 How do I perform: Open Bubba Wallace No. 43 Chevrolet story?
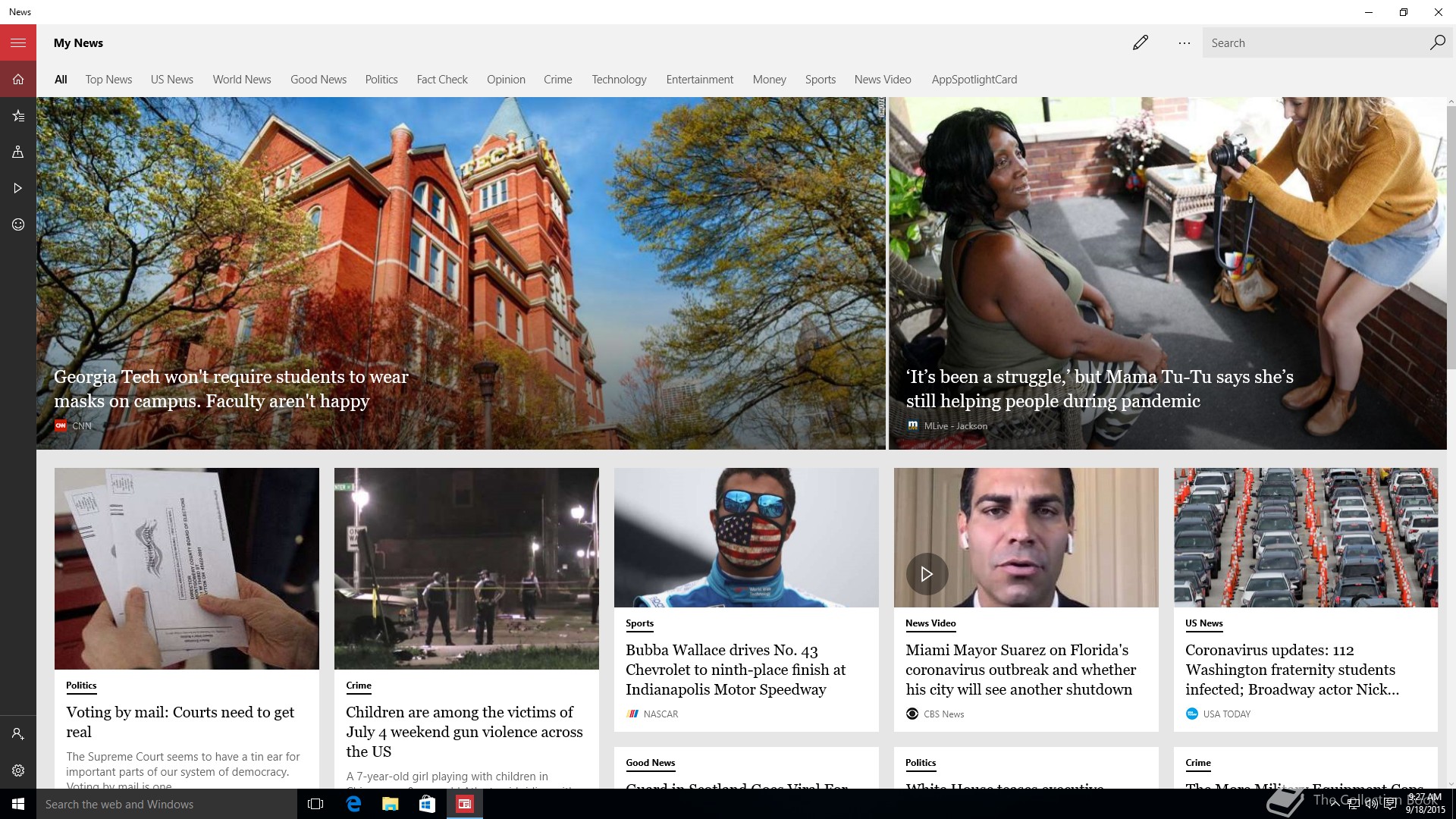736,670
